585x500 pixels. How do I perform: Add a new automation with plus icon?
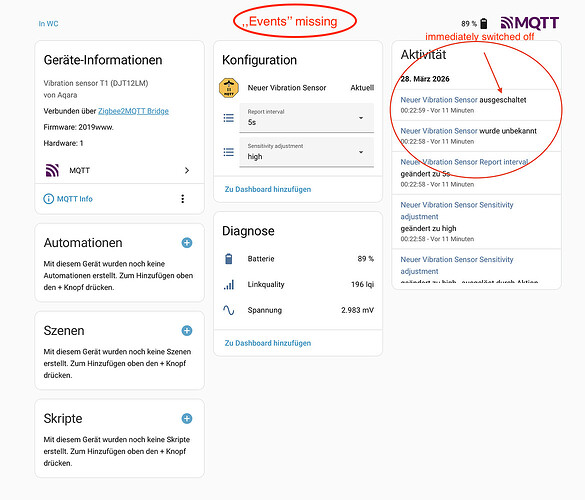tap(187, 243)
